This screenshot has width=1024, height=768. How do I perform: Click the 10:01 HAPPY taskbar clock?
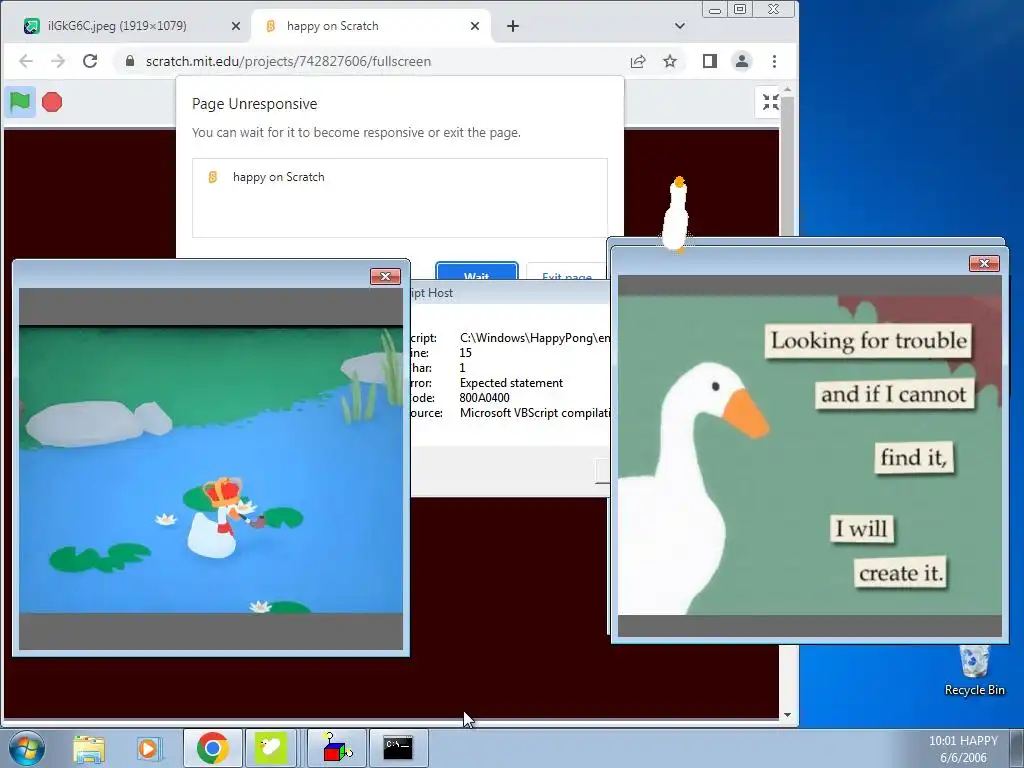[963, 748]
